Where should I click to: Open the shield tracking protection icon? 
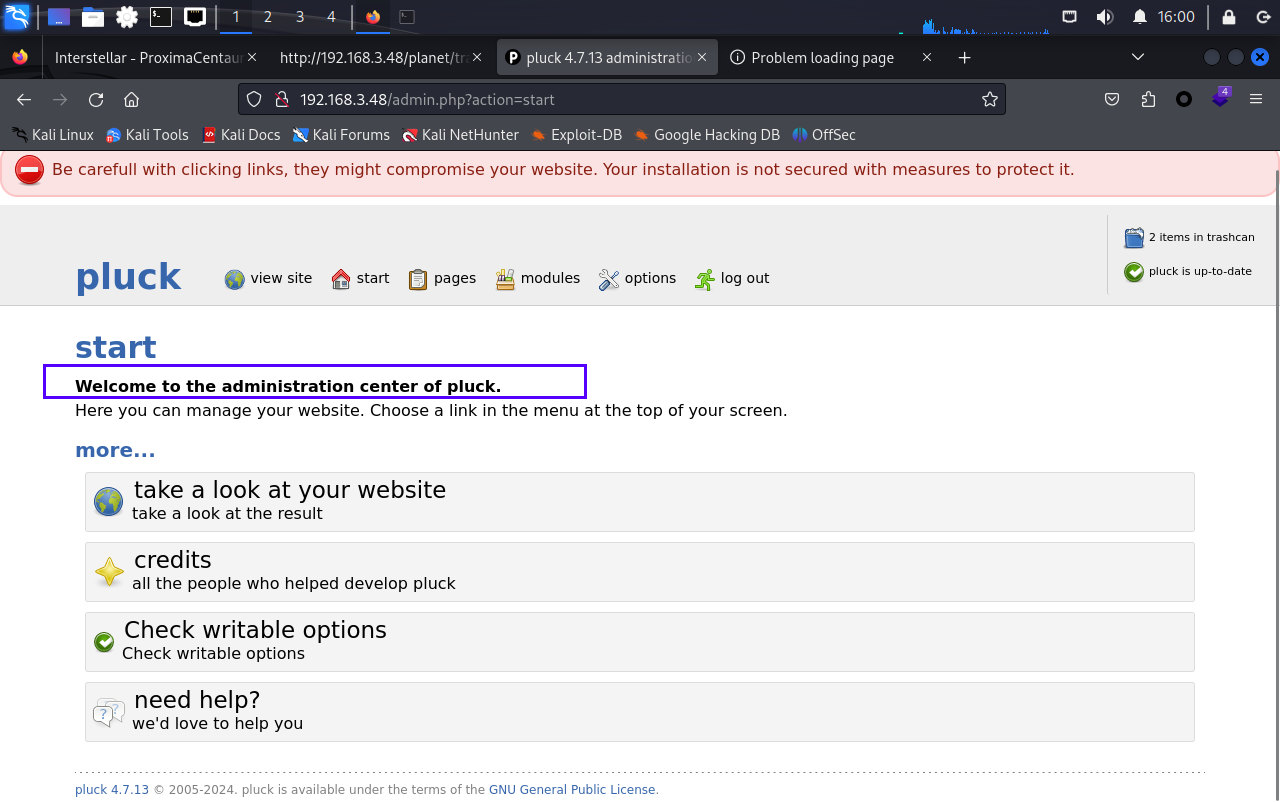coord(254,99)
